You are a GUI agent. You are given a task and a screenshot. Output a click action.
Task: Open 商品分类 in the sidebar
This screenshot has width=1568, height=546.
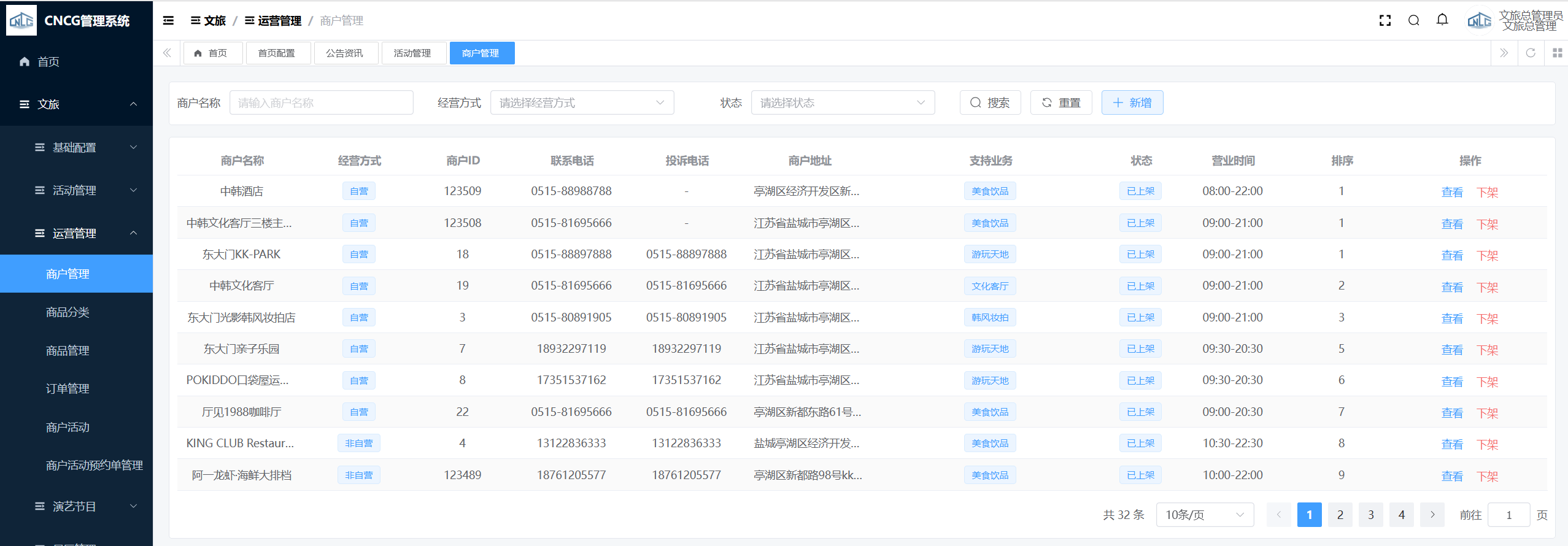pyautogui.click(x=68, y=312)
